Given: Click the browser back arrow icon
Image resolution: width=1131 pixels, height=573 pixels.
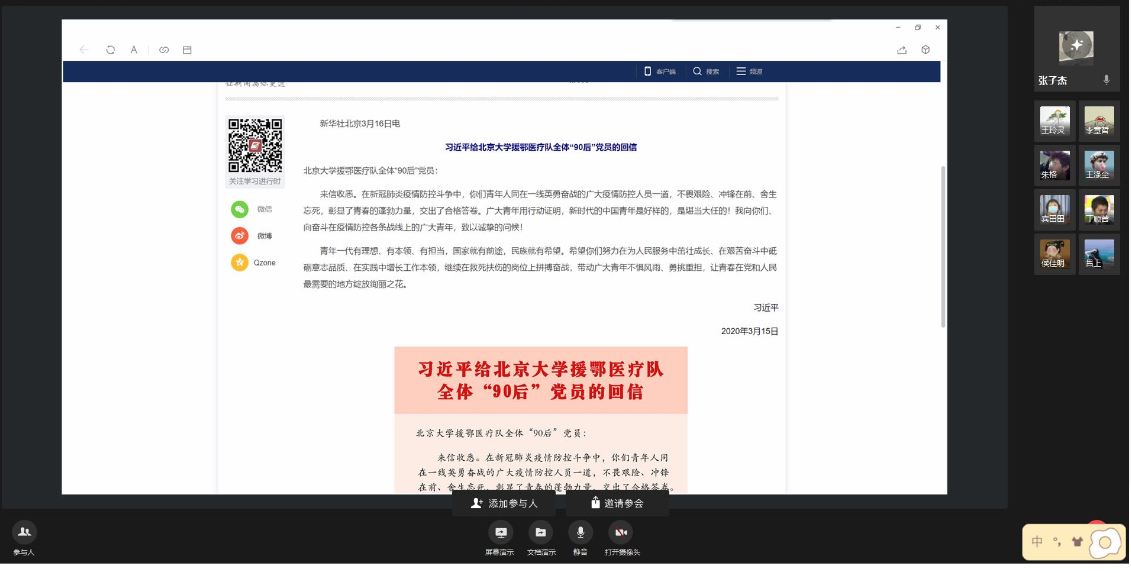Looking at the screenshot, I should (x=84, y=49).
